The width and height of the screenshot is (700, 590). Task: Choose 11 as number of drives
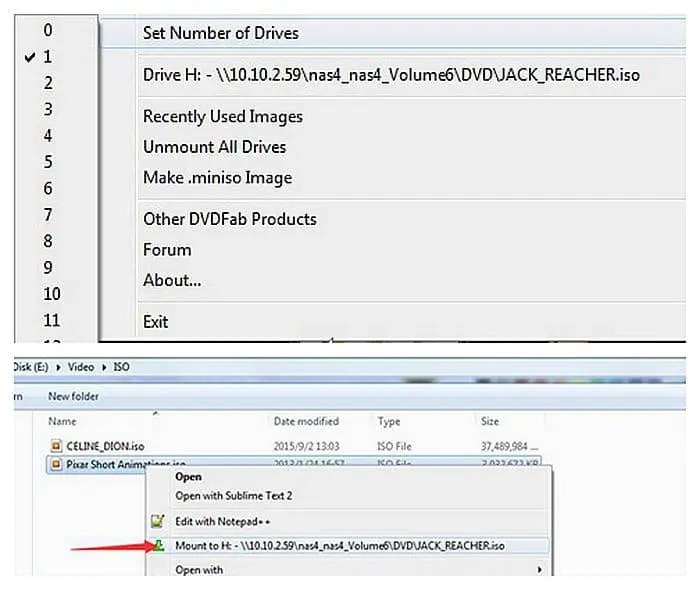pyautogui.click(x=52, y=320)
